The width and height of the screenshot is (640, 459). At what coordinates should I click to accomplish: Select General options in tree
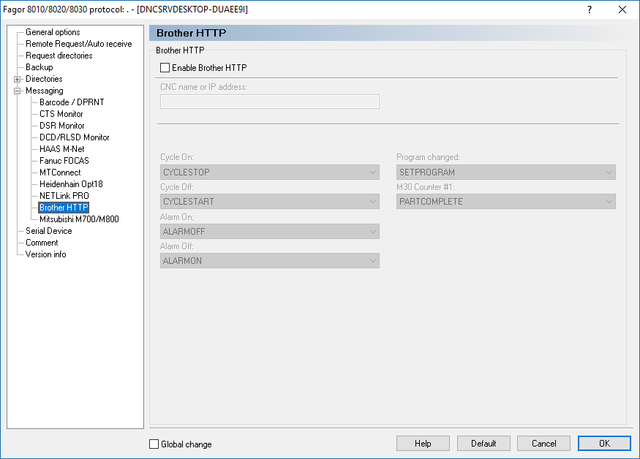pos(53,32)
